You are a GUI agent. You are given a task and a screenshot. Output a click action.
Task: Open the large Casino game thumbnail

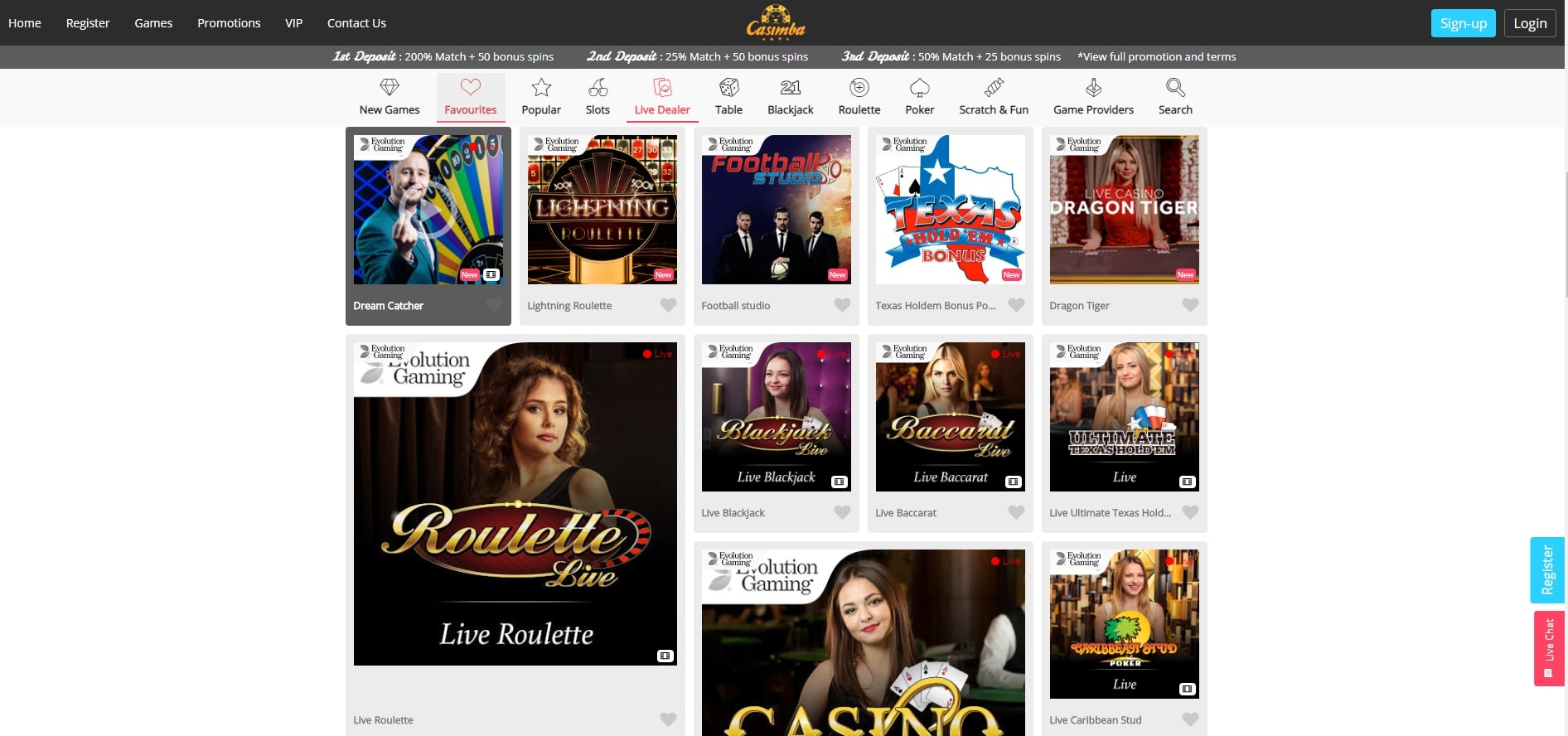[864, 642]
